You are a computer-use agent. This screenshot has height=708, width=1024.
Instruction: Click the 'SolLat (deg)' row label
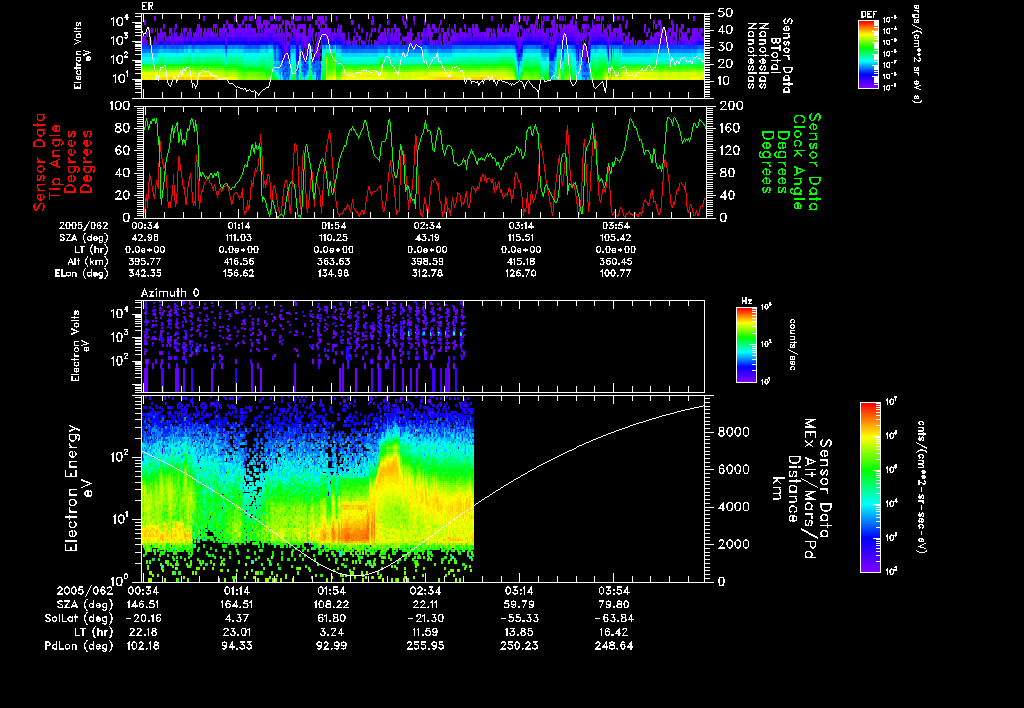coord(78,618)
